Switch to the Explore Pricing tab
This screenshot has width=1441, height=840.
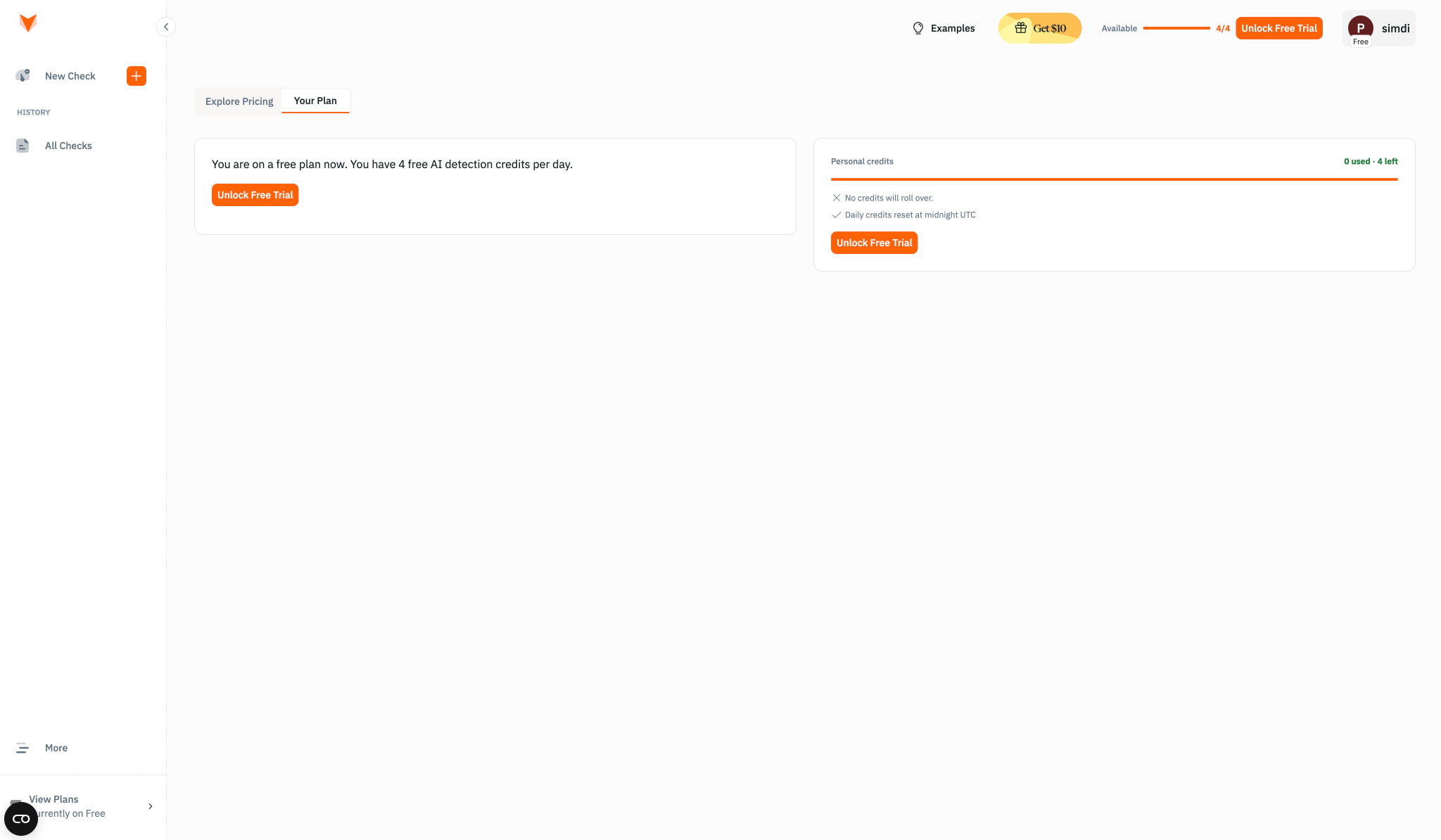pos(239,101)
